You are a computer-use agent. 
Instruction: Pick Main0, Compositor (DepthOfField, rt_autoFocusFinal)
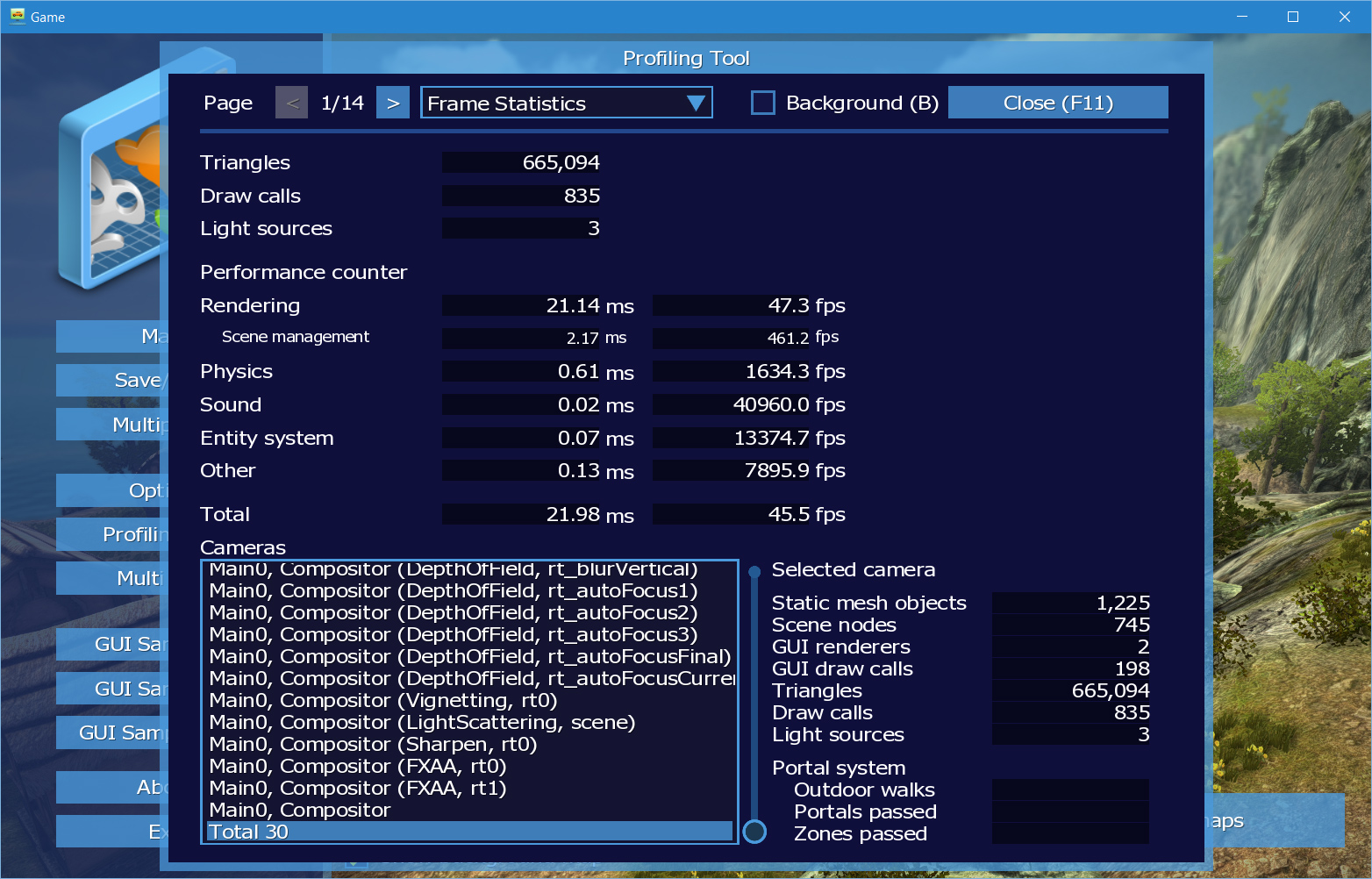click(x=469, y=656)
